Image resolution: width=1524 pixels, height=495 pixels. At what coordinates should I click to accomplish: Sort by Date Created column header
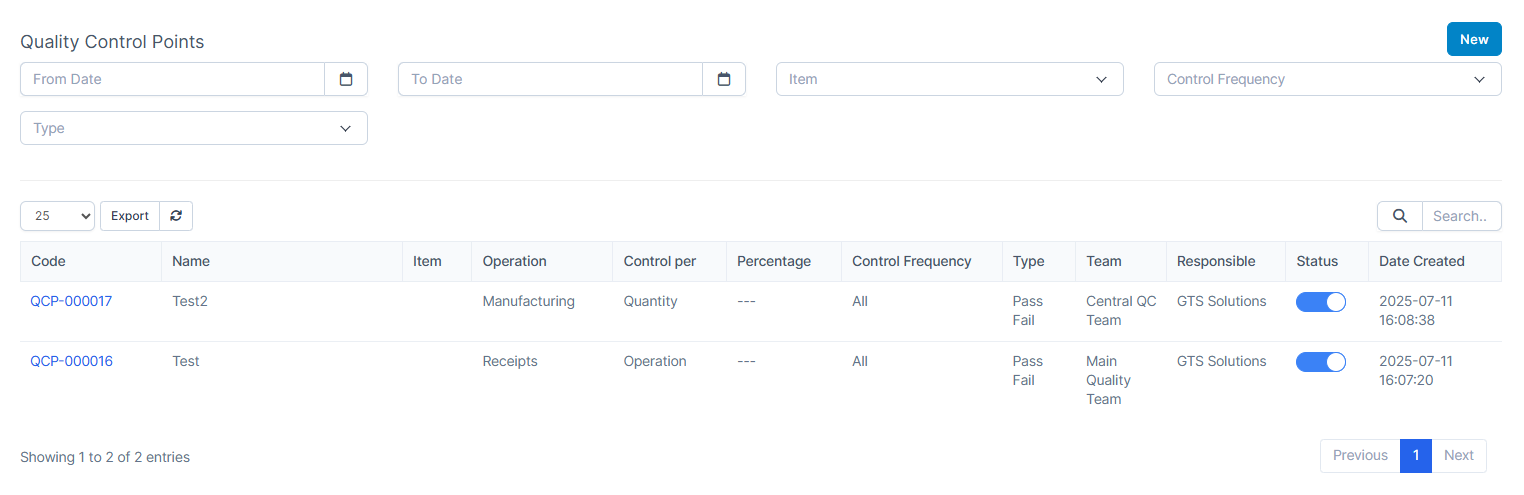[1421, 261]
